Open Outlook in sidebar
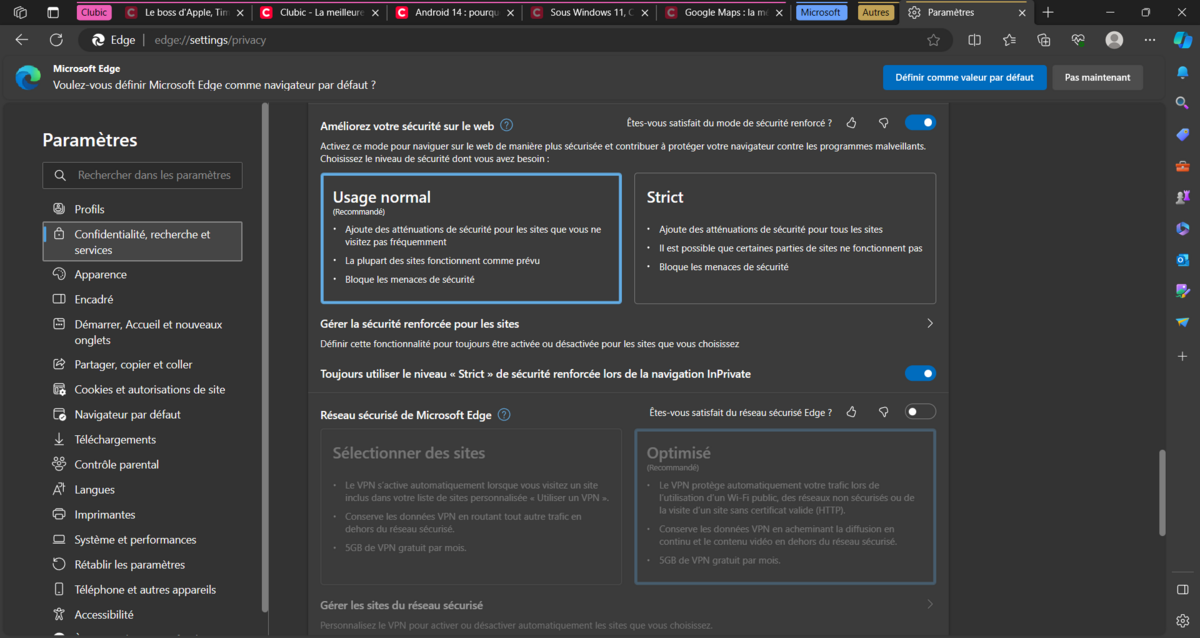 click(x=1183, y=260)
